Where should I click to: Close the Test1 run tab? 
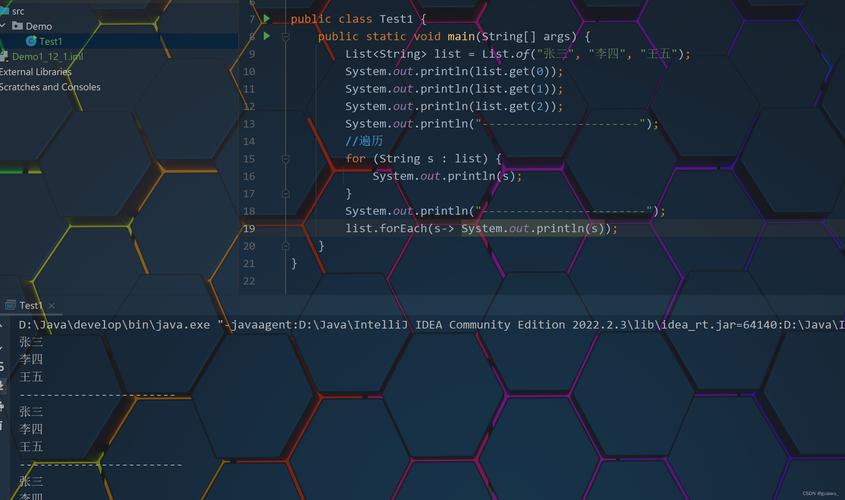[x=51, y=305]
